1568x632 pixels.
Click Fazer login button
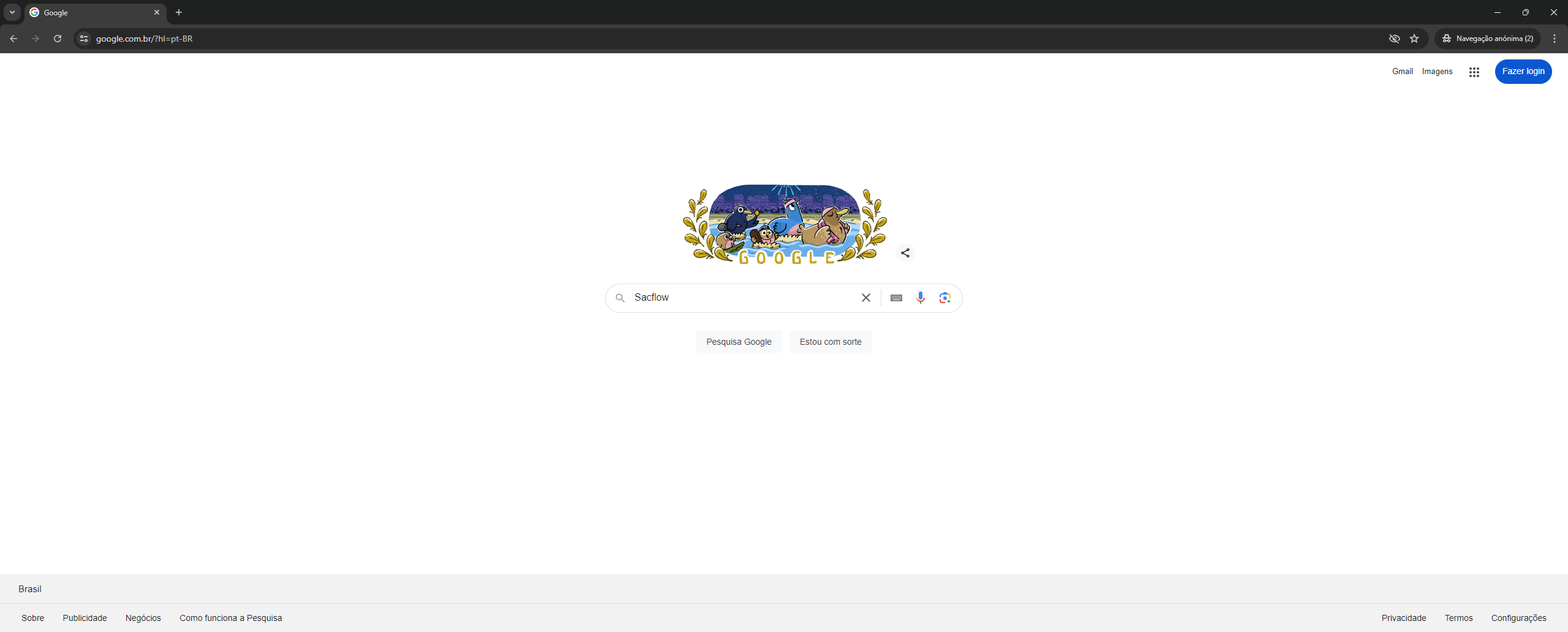click(1523, 72)
